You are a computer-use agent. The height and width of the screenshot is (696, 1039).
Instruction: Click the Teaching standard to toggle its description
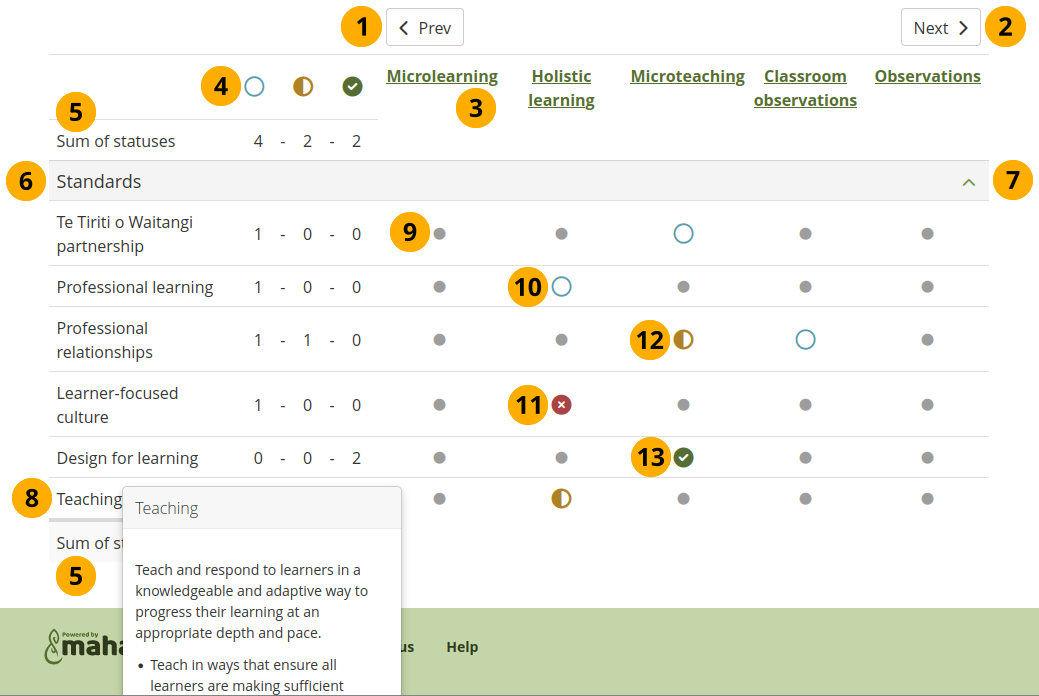[89, 498]
